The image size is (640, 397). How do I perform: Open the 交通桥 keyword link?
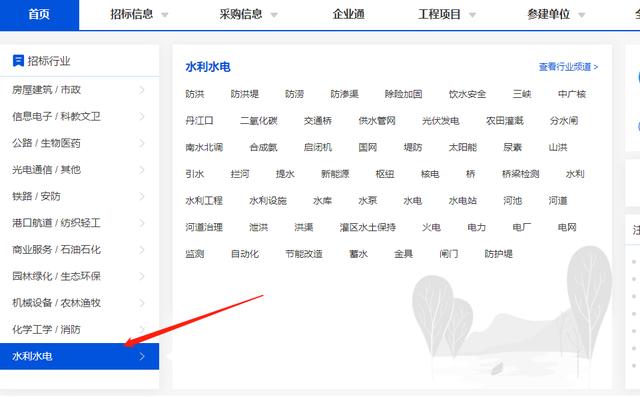click(318, 121)
